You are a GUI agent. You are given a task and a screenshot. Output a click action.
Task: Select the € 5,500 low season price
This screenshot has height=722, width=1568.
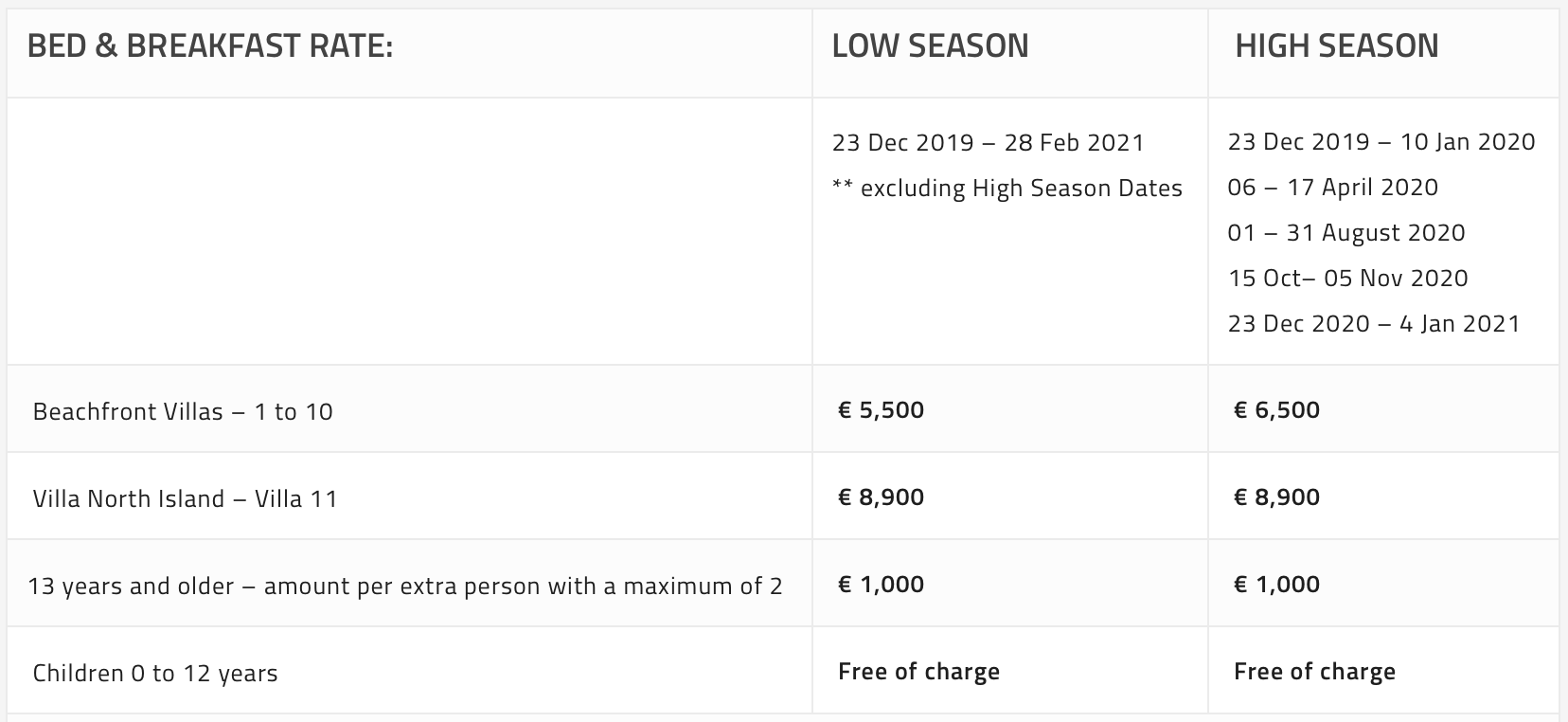(x=882, y=409)
